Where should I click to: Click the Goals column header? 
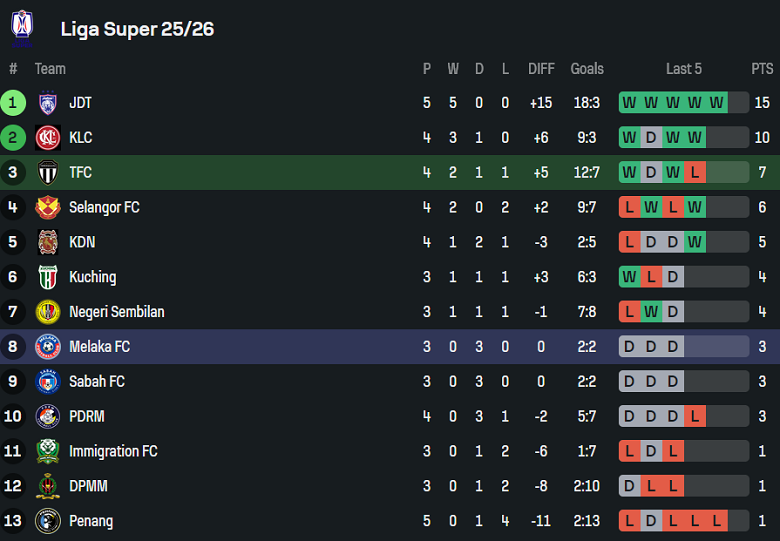tap(587, 69)
